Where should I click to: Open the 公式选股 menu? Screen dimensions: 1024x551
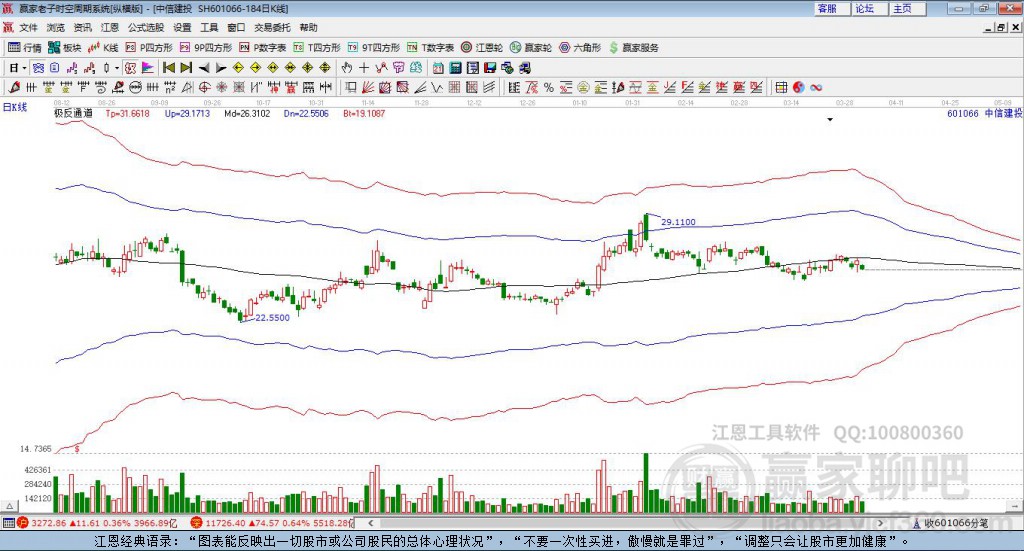145,27
